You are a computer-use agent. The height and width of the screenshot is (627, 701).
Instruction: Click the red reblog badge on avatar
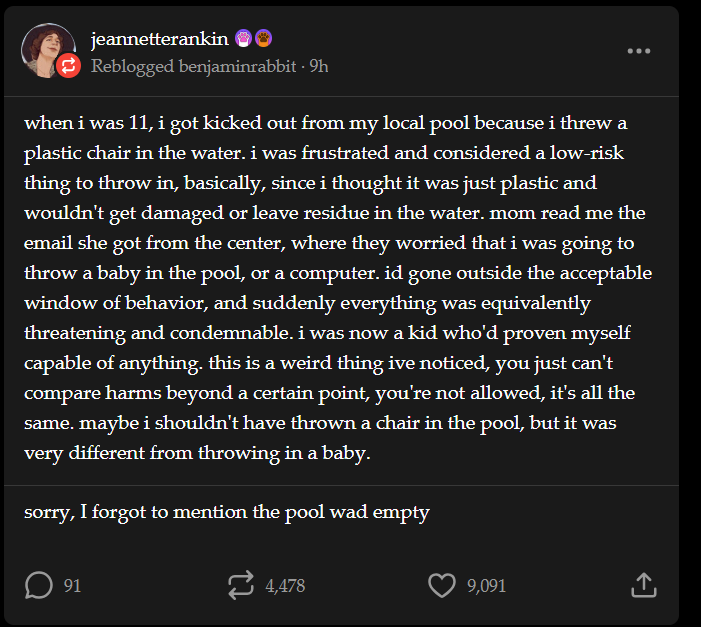(x=68, y=66)
